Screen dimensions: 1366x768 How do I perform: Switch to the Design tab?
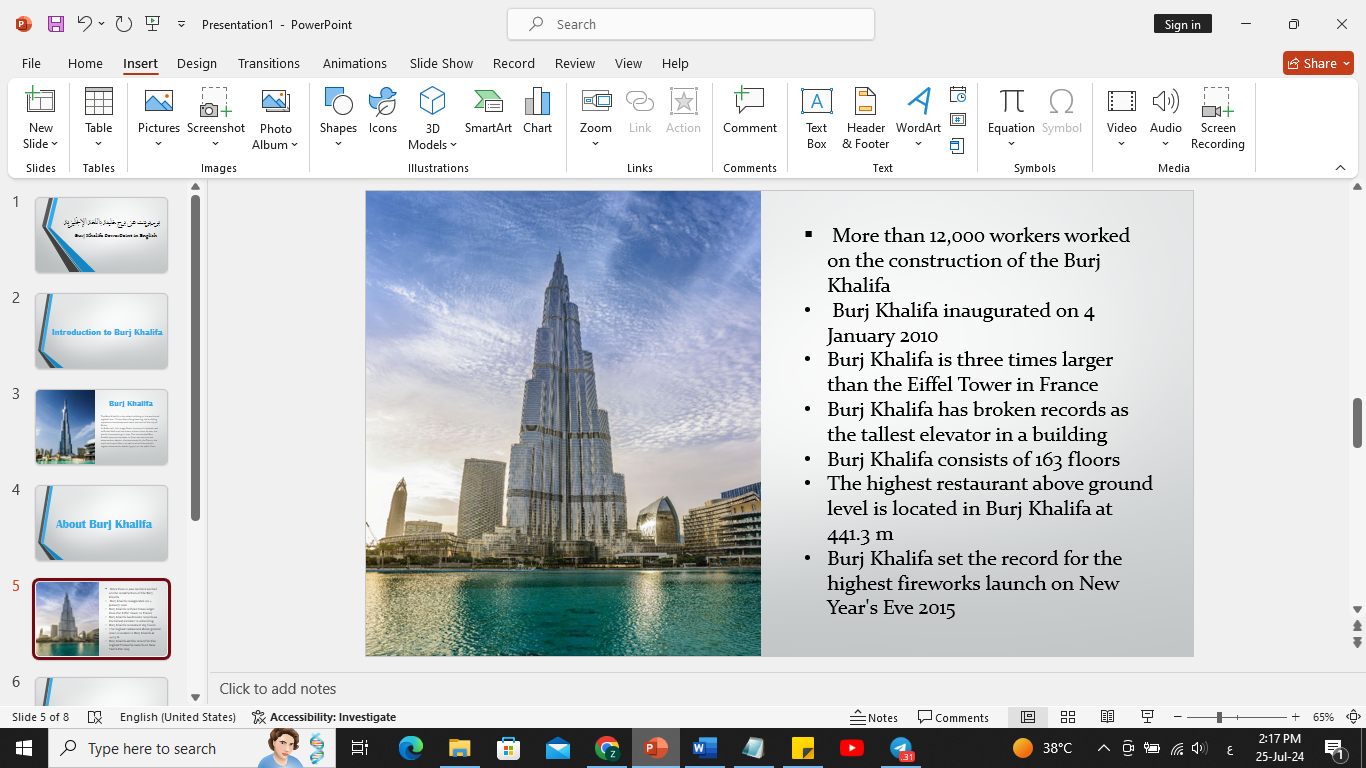pyautogui.click(x=197, y=63)
